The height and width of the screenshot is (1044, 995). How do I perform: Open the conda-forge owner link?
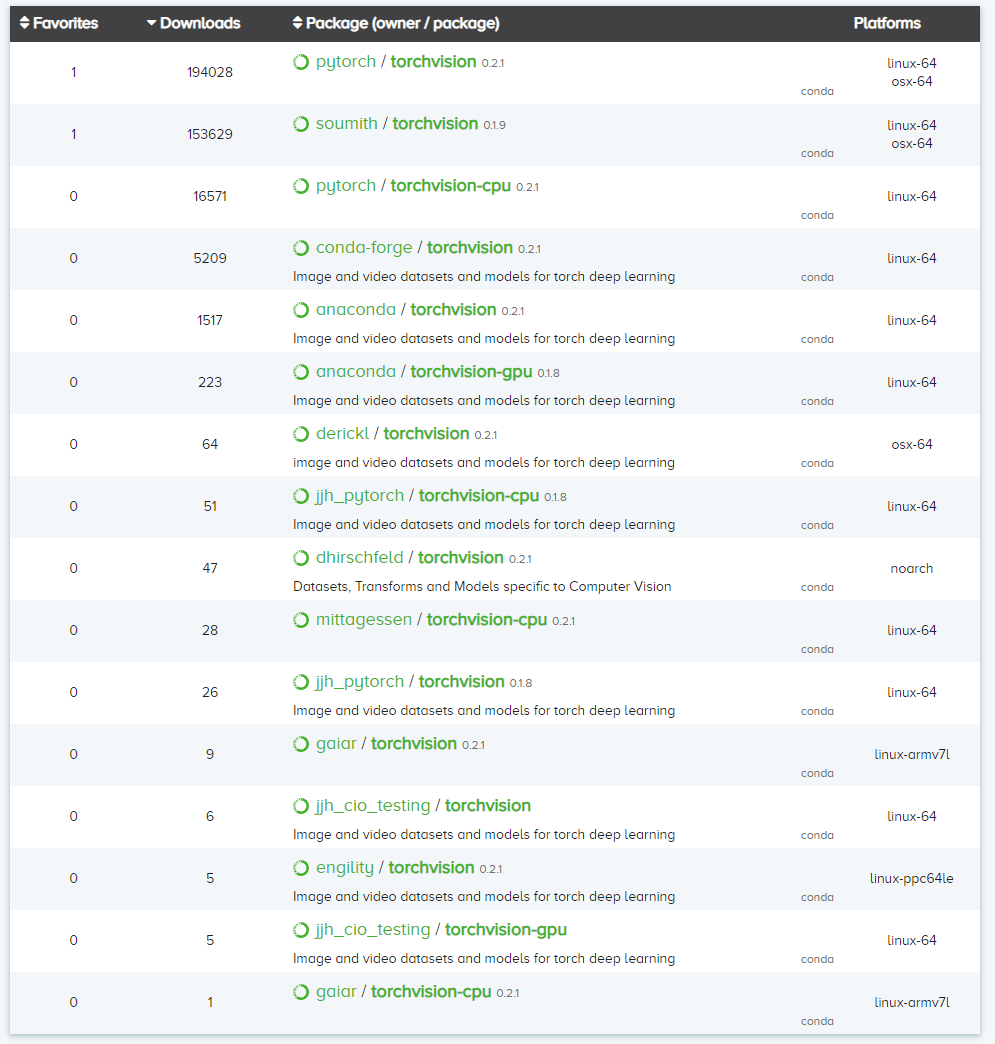tap(364, 248)
